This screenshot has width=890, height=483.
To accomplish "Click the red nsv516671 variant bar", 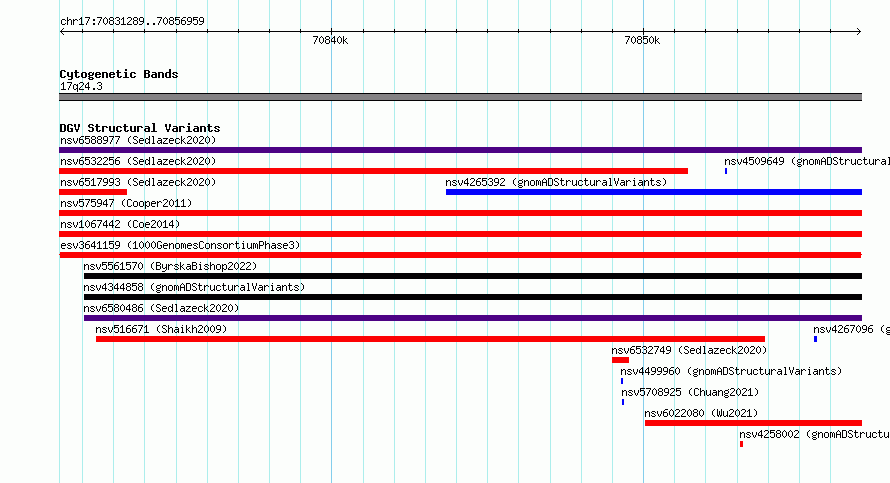I will point(430,339).
